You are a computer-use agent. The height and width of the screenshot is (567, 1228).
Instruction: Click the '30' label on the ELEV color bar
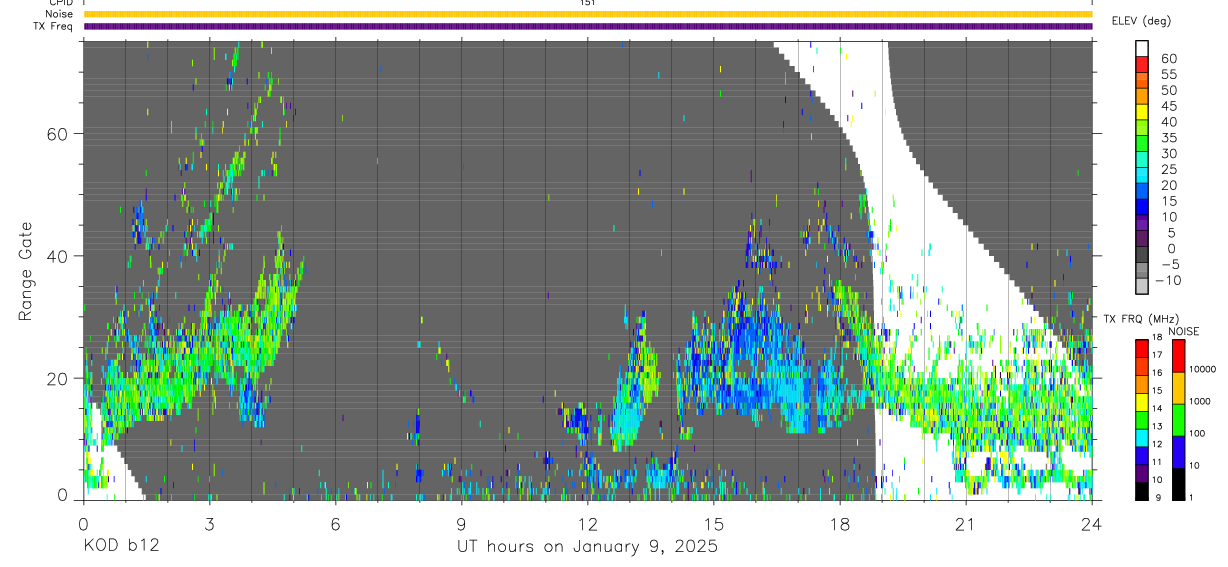[1169, 153]
